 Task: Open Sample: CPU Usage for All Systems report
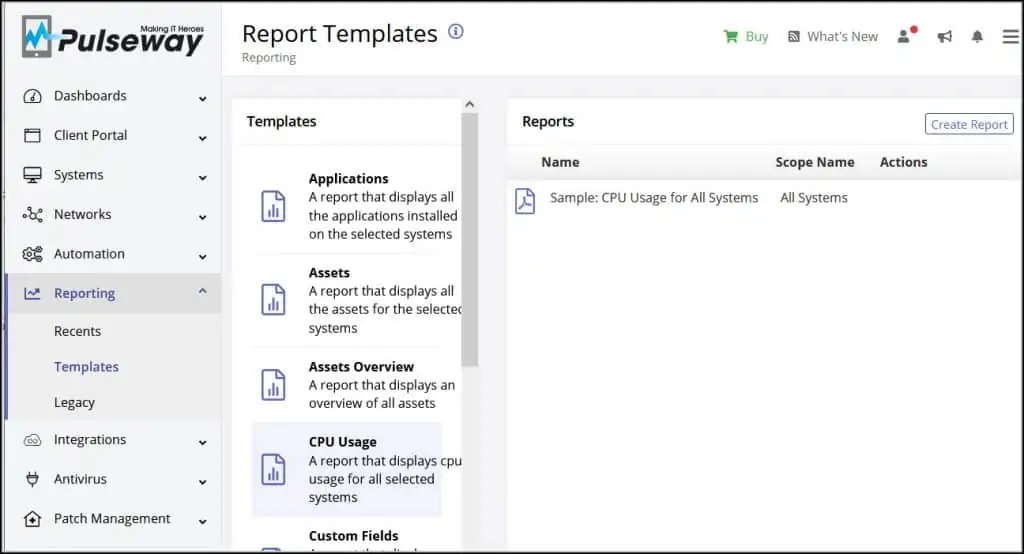point(654,198)
